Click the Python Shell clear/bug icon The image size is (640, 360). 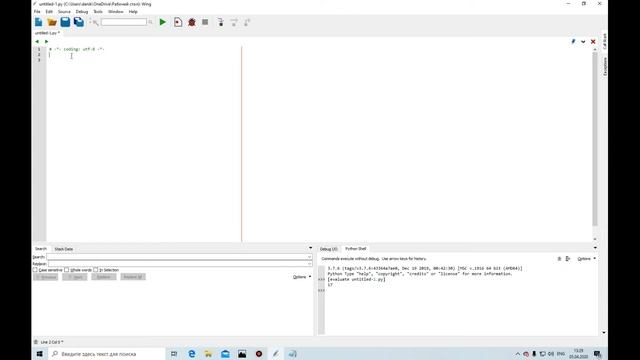click(559, 259)
